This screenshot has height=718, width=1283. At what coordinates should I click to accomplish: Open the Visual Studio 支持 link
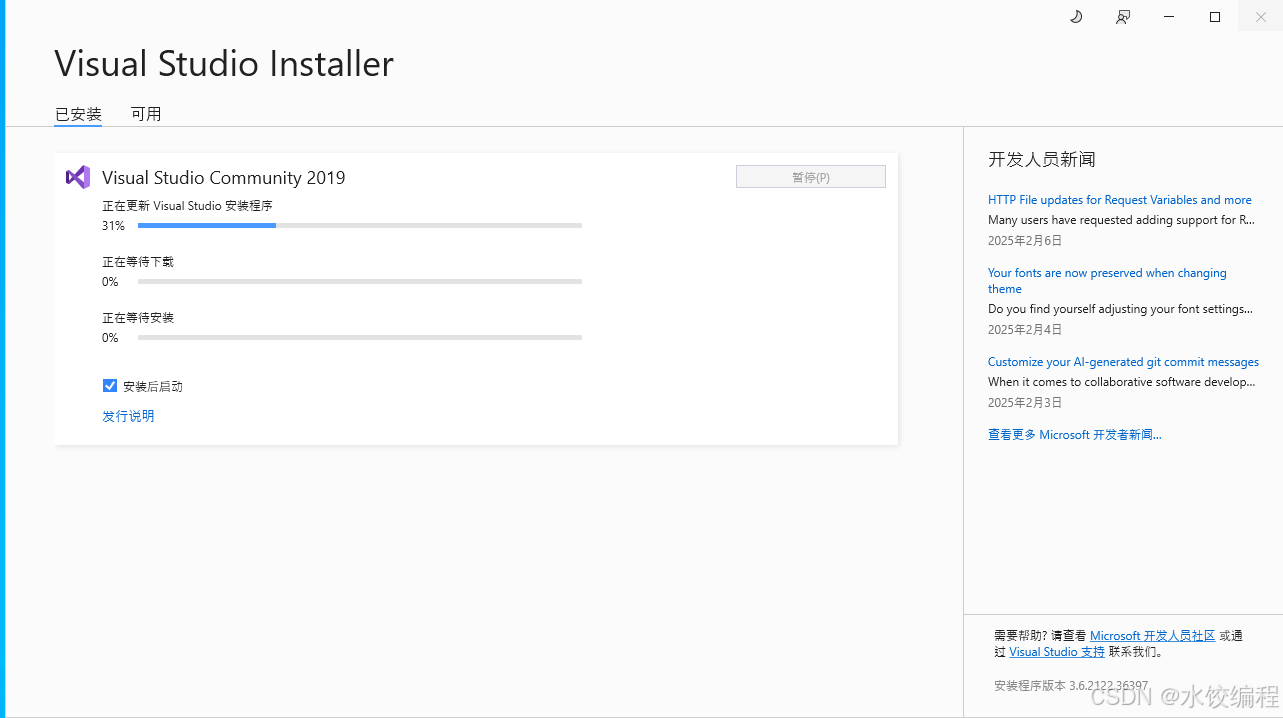pyautogui.click(x=1057, y=652)
